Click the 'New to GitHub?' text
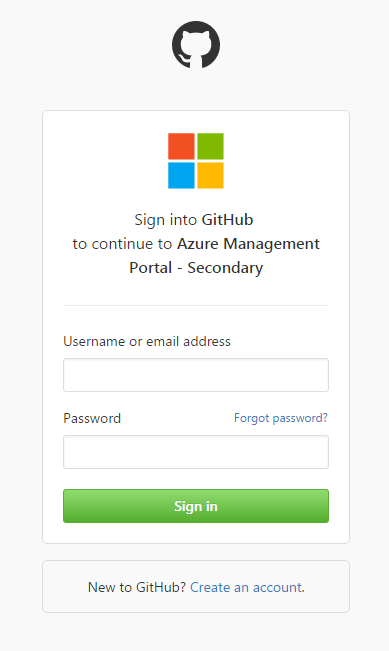Viewport: 389px width, 651px height. pyautogui.click(x=137, y=587)
